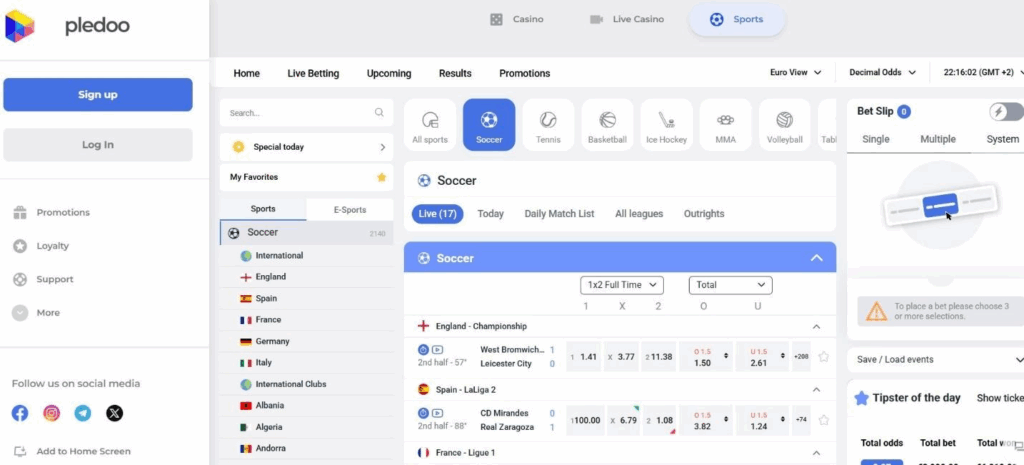Open the 1x2 Full Time market dropdown
This screenshot has height=465, width=1024.
[x=621, y=285]
